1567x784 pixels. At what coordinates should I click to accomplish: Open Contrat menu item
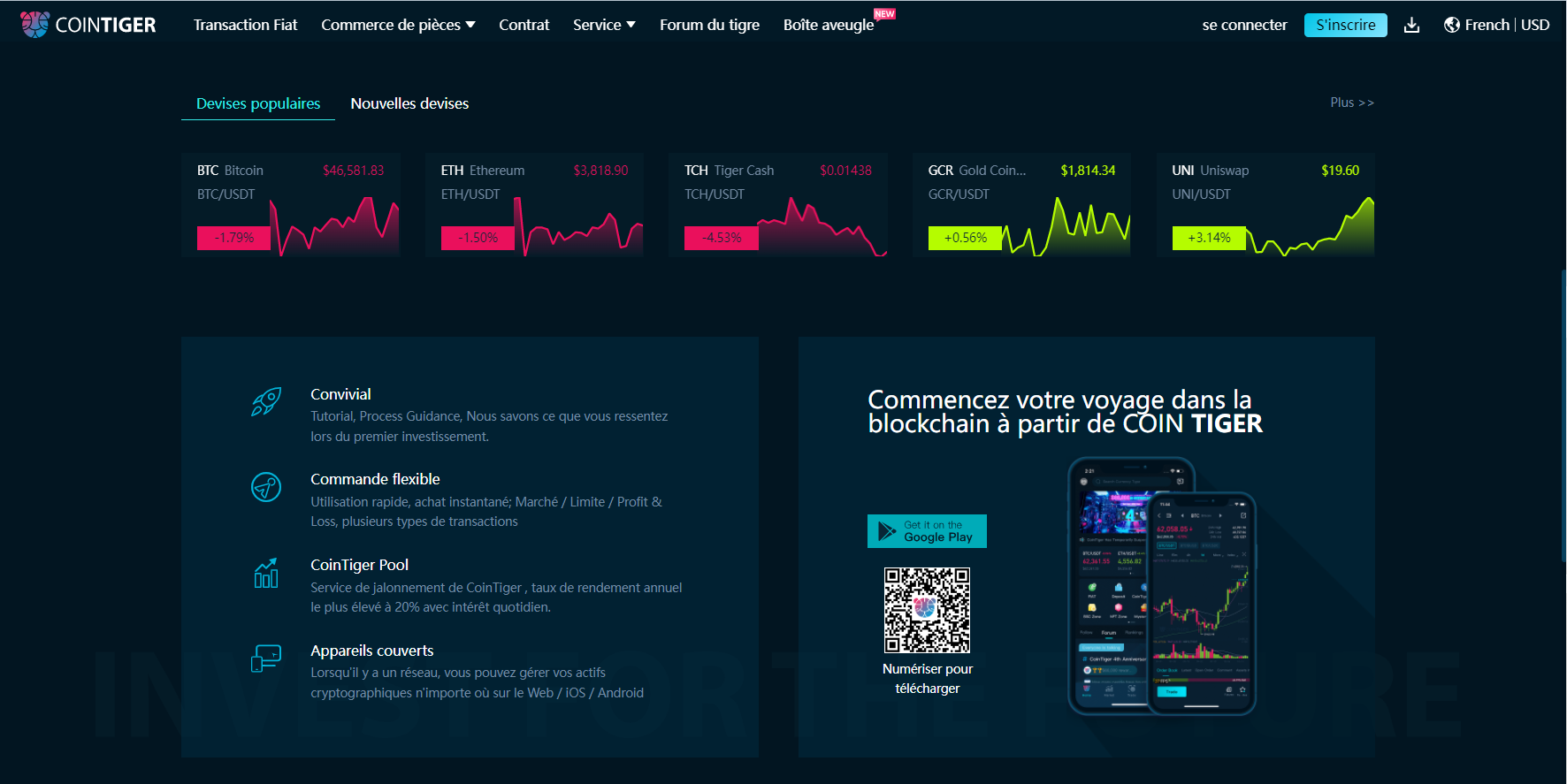(524, 25)
